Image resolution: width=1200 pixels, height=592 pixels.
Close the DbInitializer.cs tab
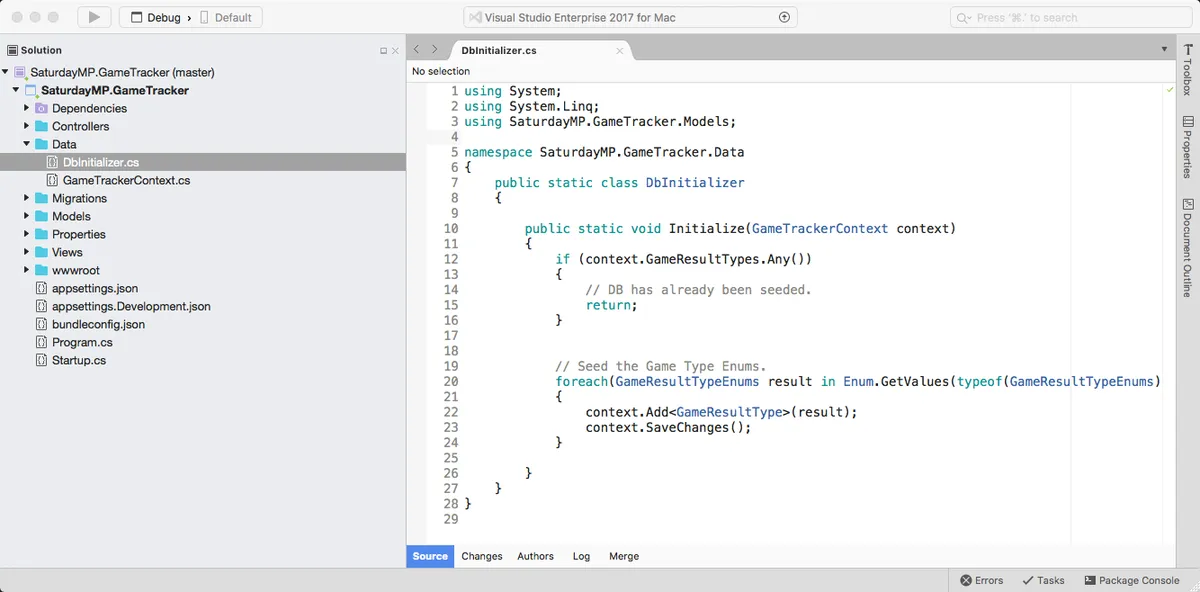[x=620, y=50]
